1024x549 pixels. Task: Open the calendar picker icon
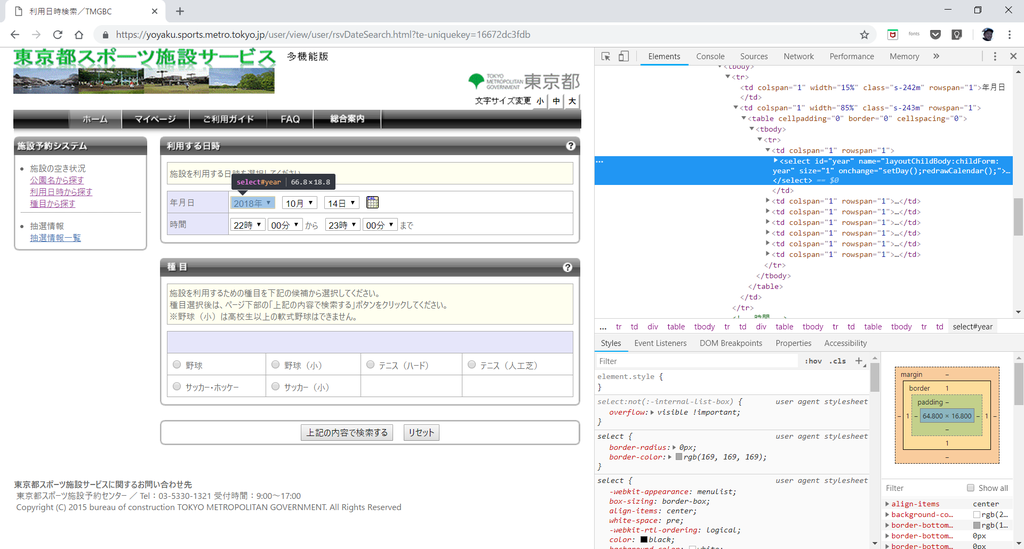[x=372, y=202]
